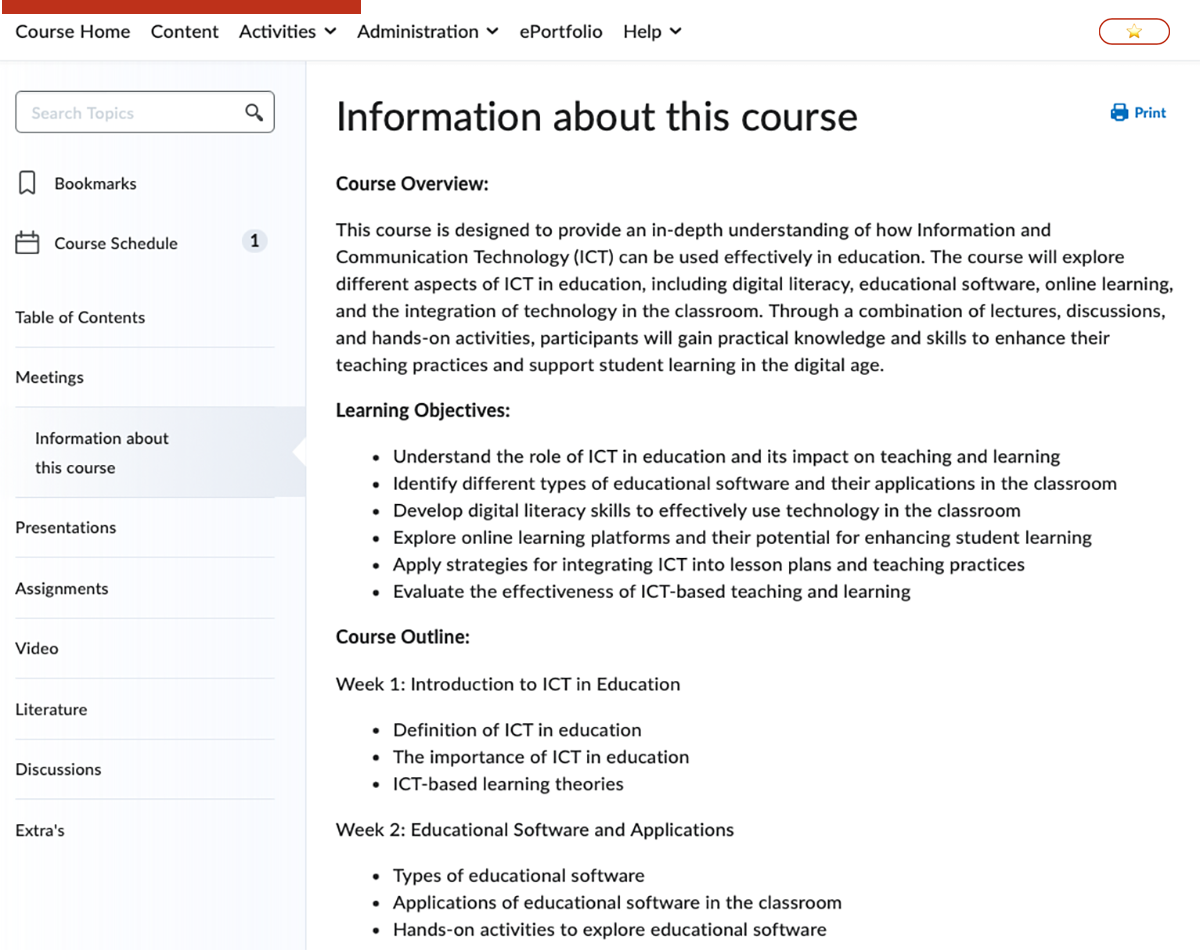Open Table of Contents

80,317
